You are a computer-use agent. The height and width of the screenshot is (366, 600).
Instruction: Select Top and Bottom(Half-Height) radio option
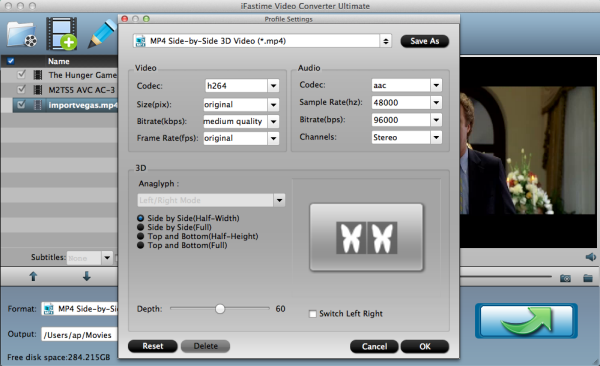coord(140,236)
